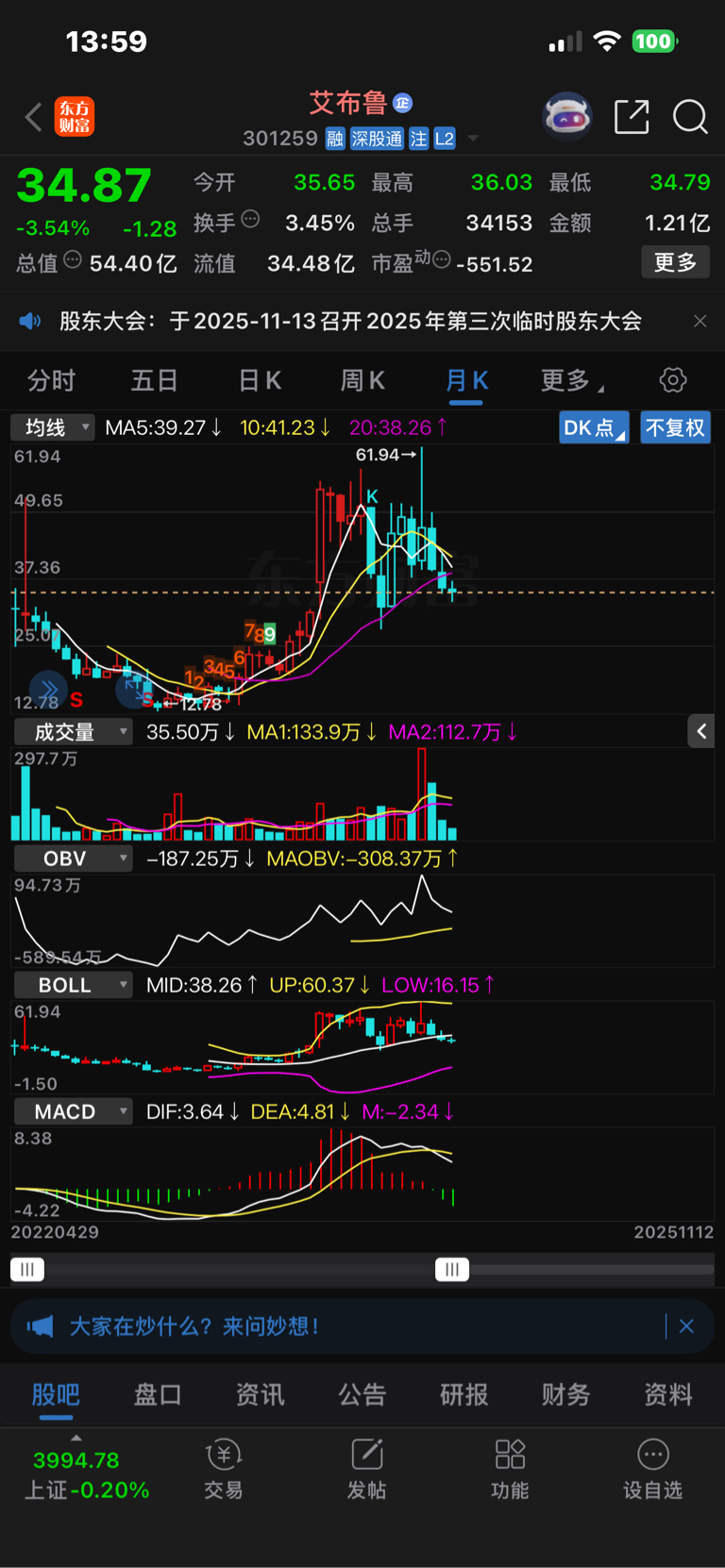Open the 资讯 tab

point(260,1394)
